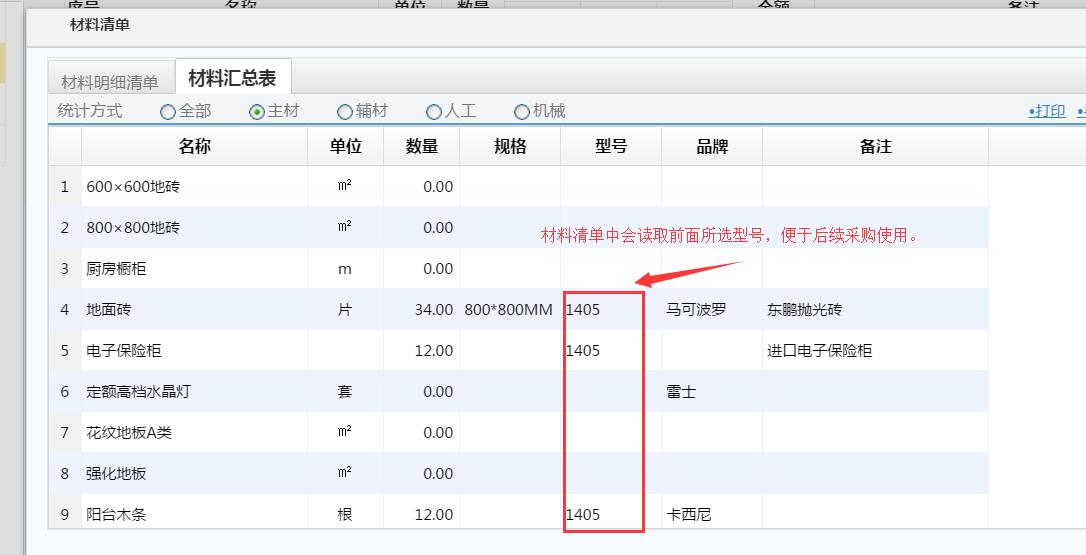Click the 品牌 column header
The height and width of the screenshot is (555, 1086).
(711, 146)
